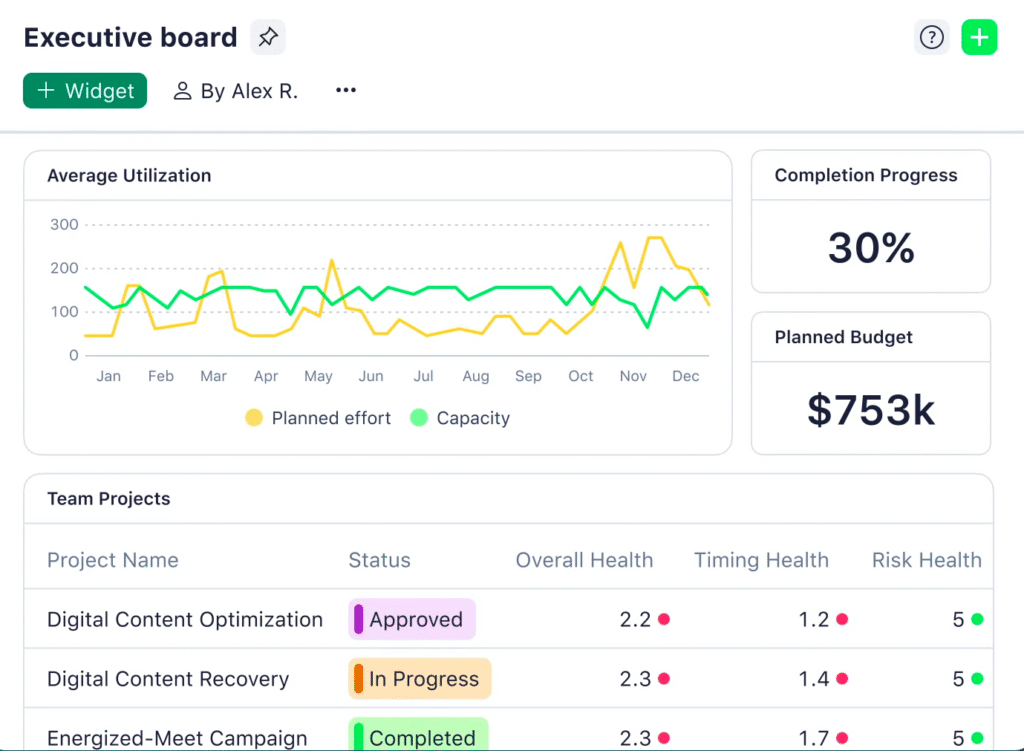
Task: Click the person icon by Alex R.
Action: point(182,91)
